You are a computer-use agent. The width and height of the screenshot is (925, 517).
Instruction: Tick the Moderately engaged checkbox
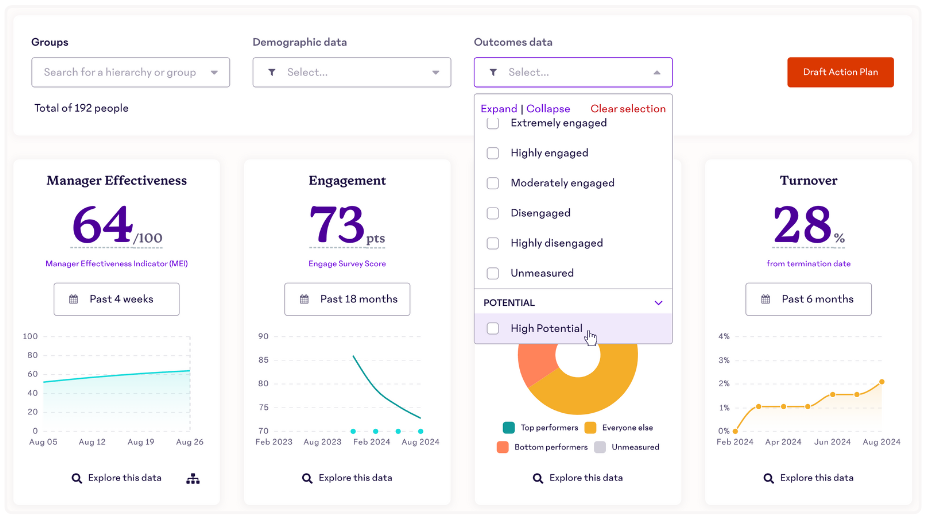(493, 183)
